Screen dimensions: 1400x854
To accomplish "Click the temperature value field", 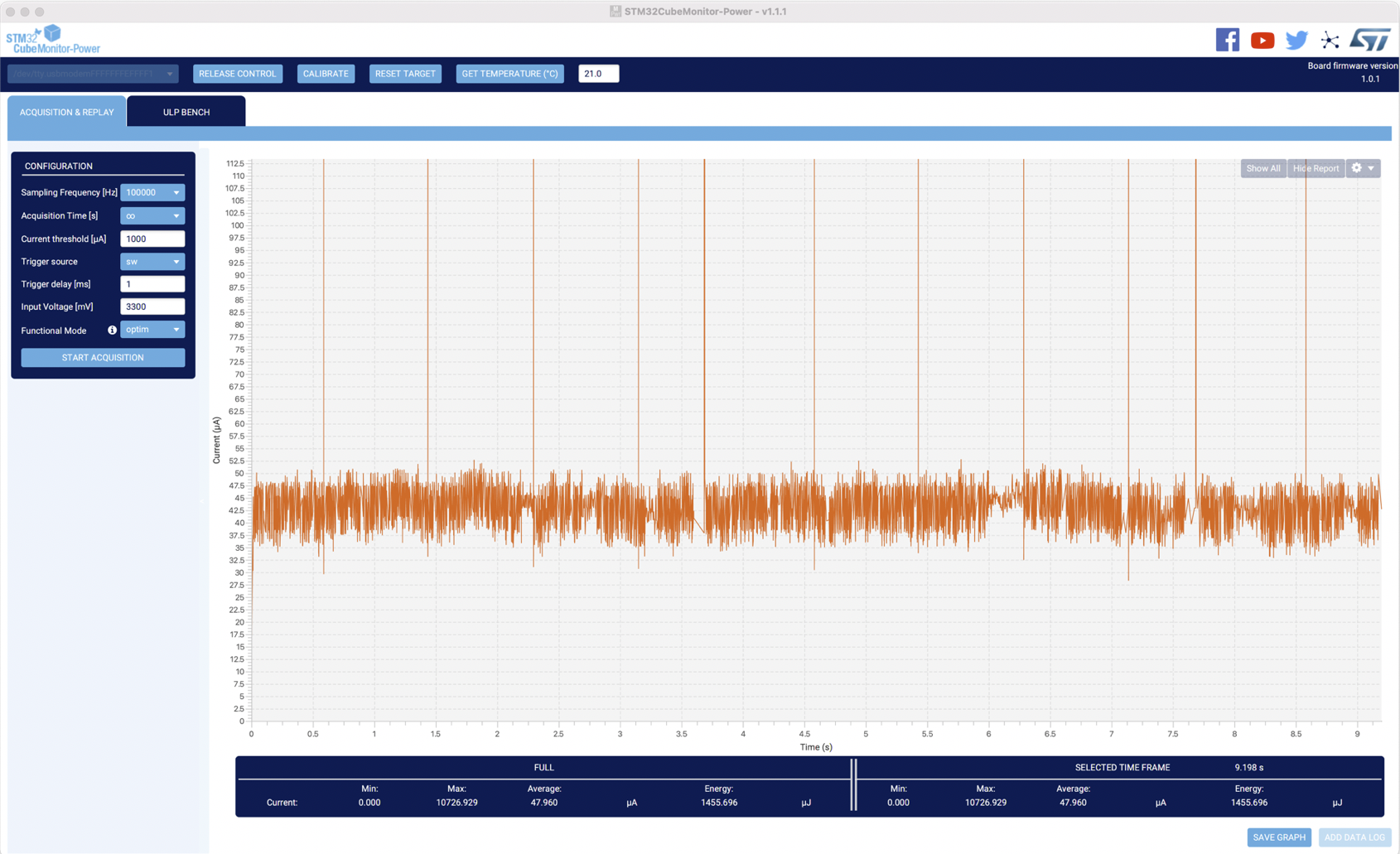I will [599, 74].
